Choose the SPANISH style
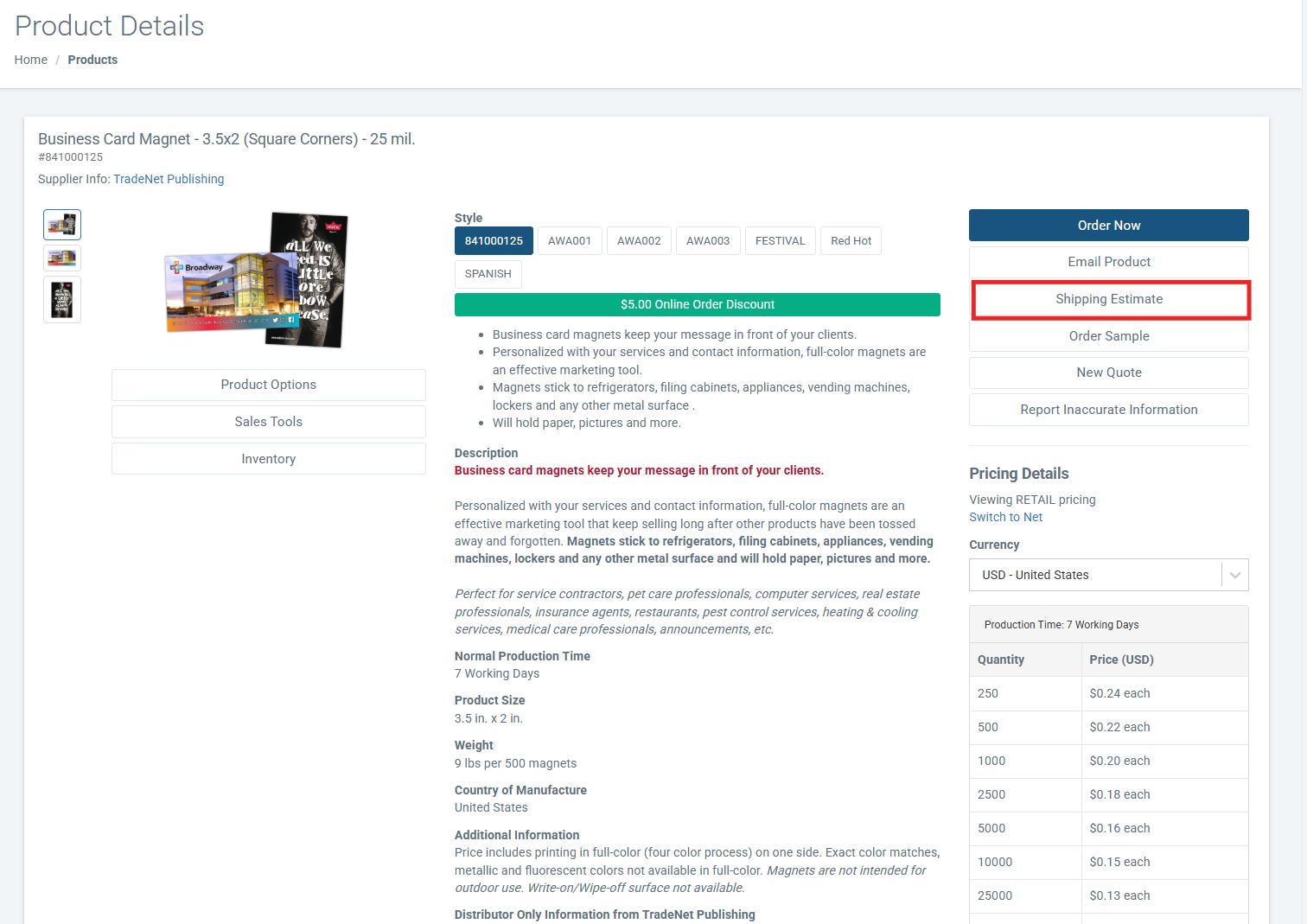Screen dimensions: 1307x924 pos(488,274)
